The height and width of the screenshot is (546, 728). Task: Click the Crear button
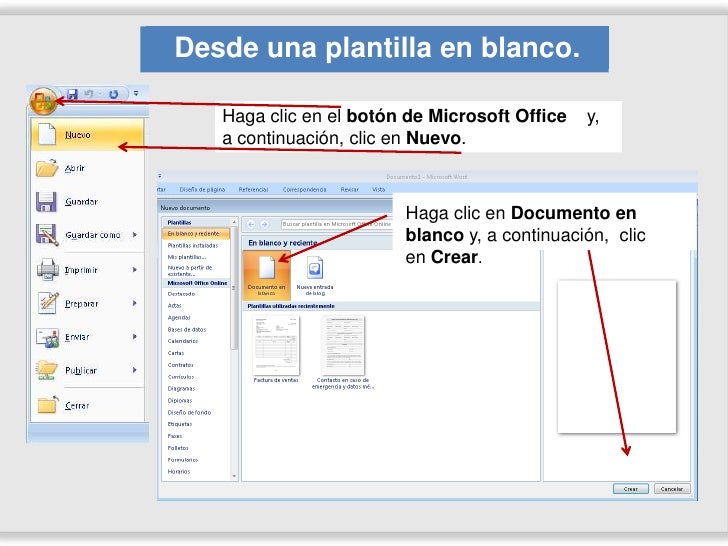coord(630,489)
